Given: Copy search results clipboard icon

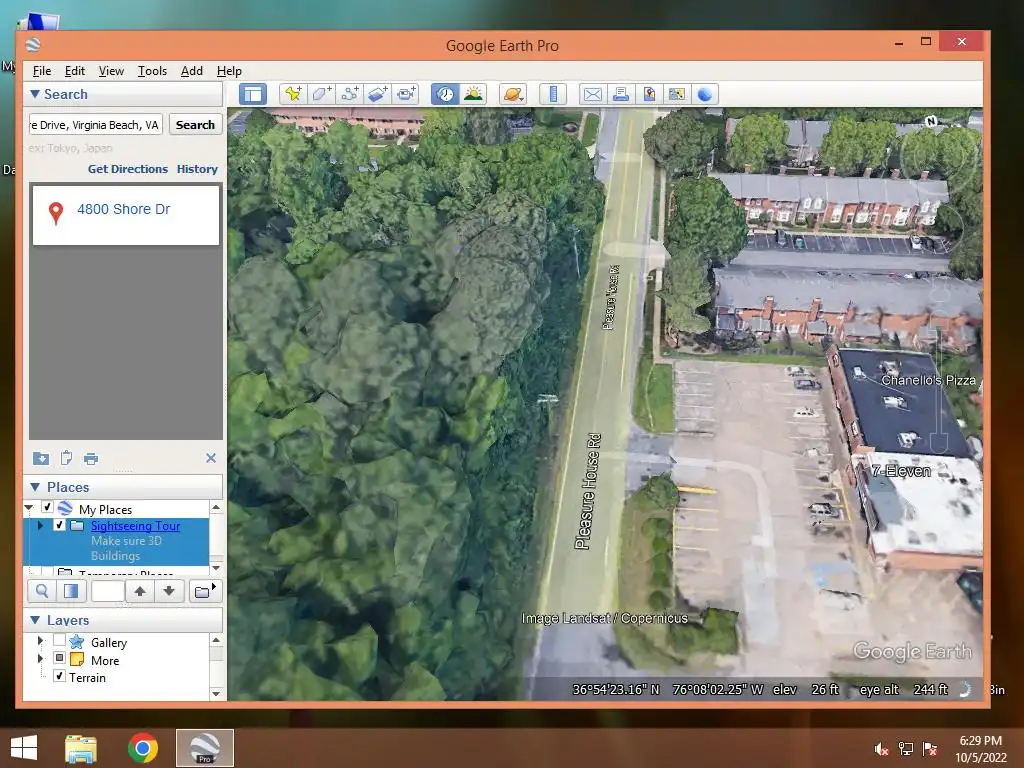Looking at the screenshot, I should (66, 458).
